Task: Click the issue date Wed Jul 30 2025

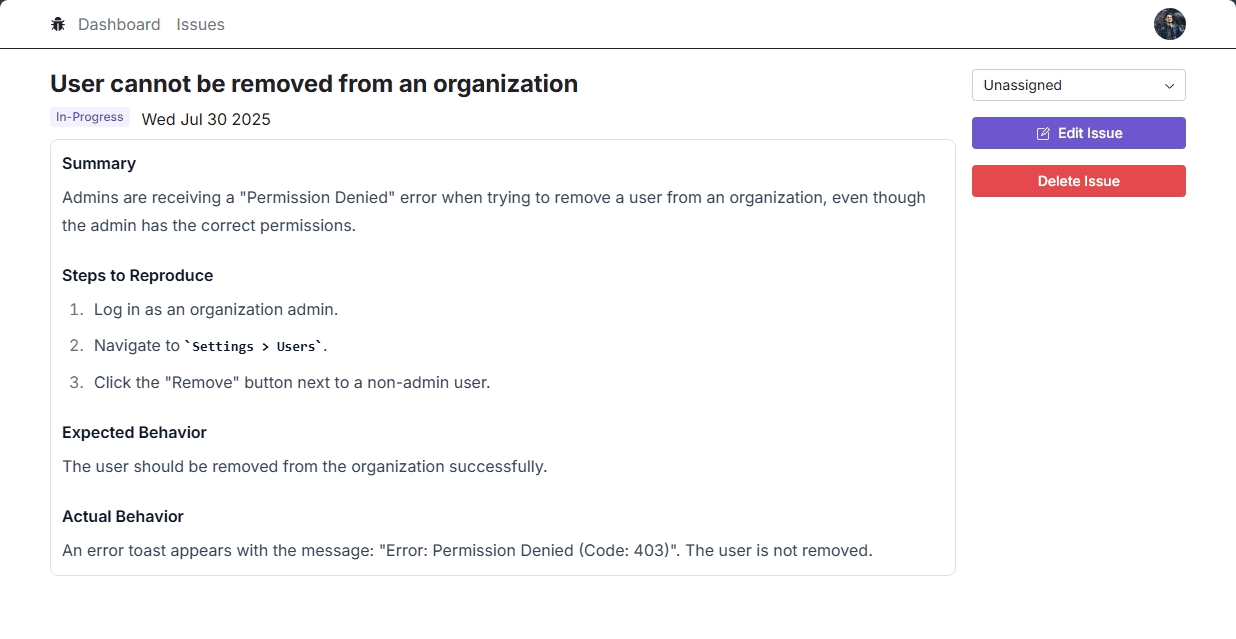Action: (206, 120)
